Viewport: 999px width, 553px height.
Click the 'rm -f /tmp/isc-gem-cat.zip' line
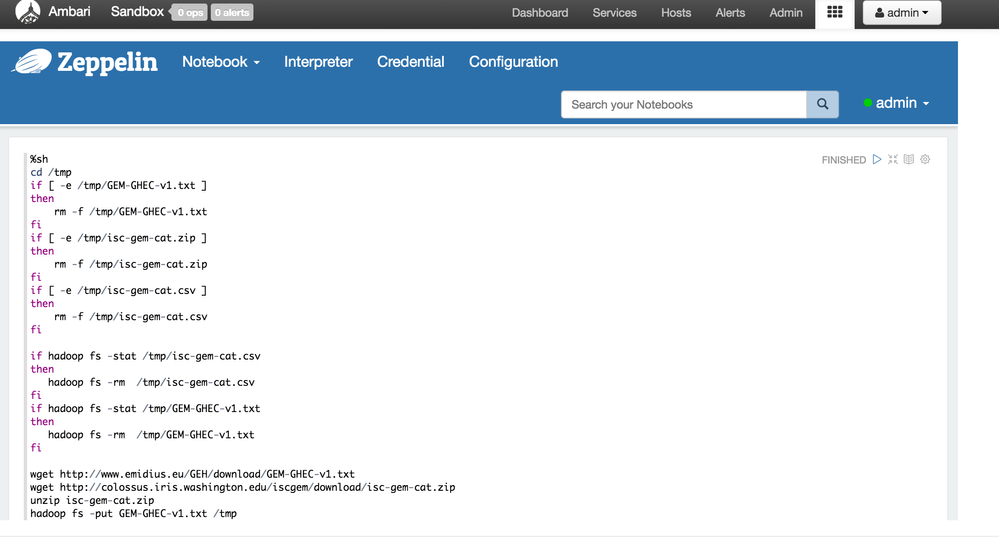click(131, 264)
